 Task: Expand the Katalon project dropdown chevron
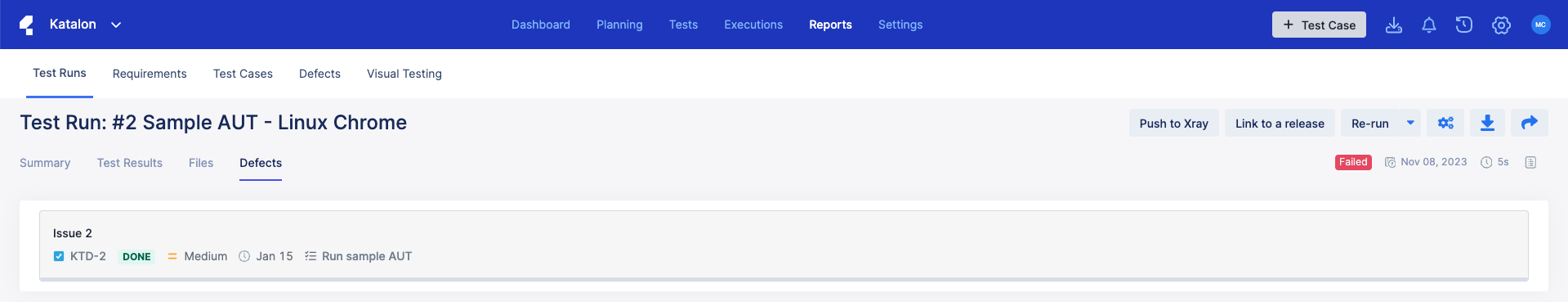[x=116, y=25]
